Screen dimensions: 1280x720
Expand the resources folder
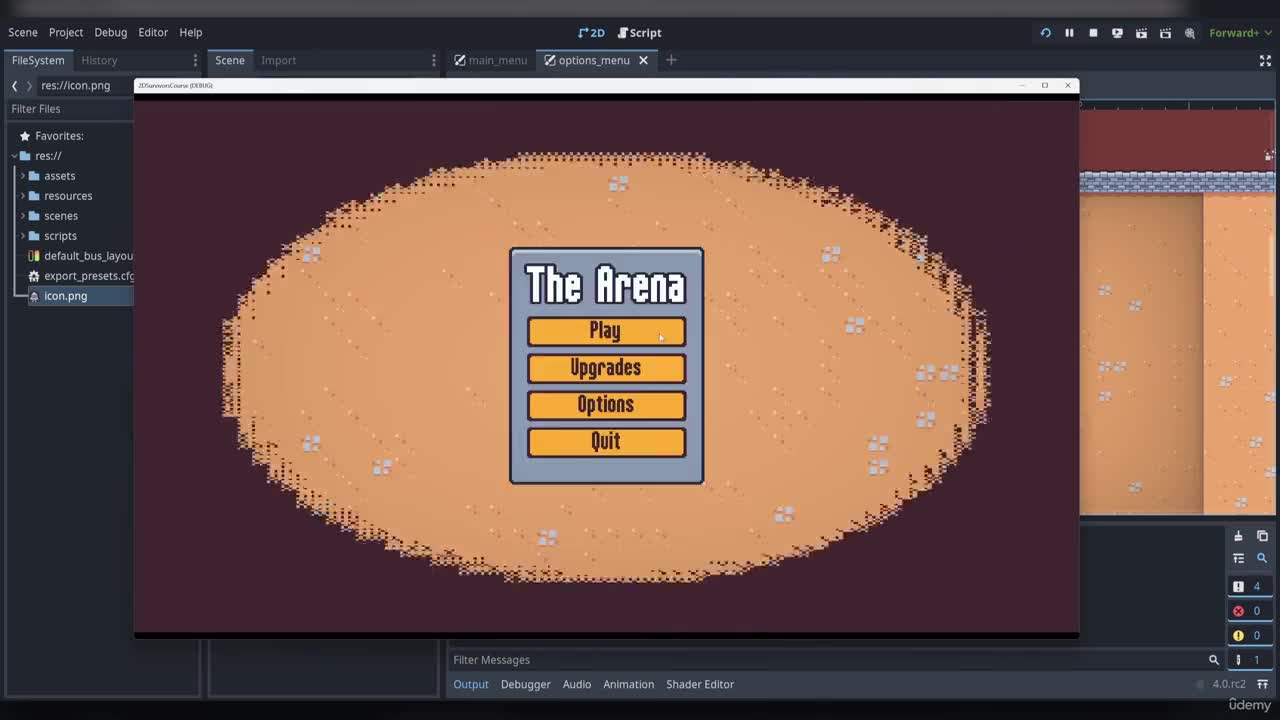[22, 196]
